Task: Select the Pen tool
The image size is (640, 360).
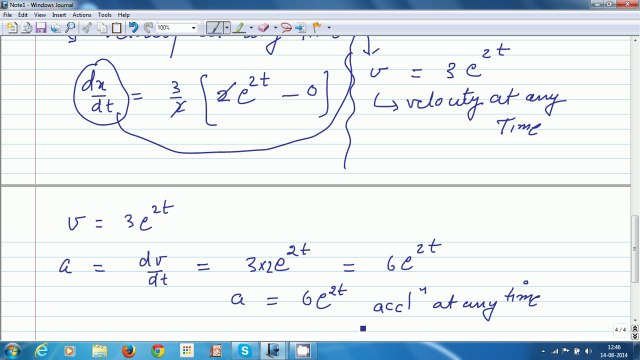Action: pyautogui.click(x=214, y=28)
